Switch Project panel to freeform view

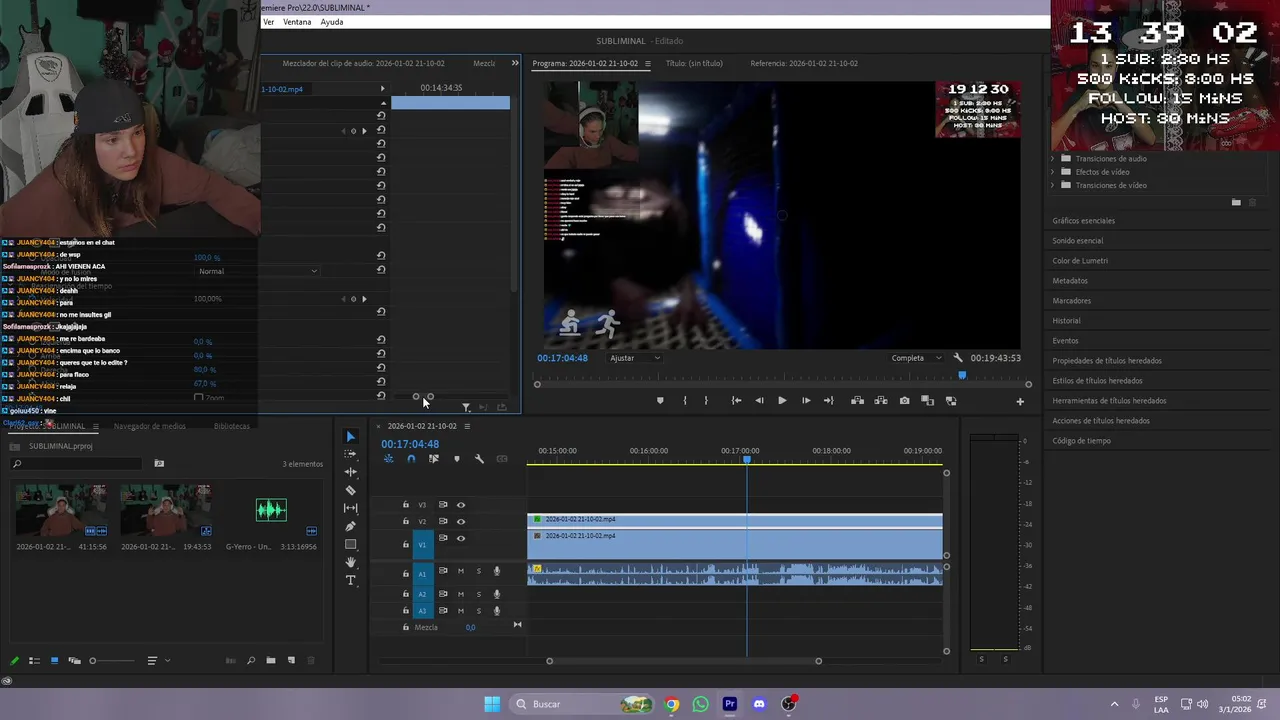pos(74,660)
